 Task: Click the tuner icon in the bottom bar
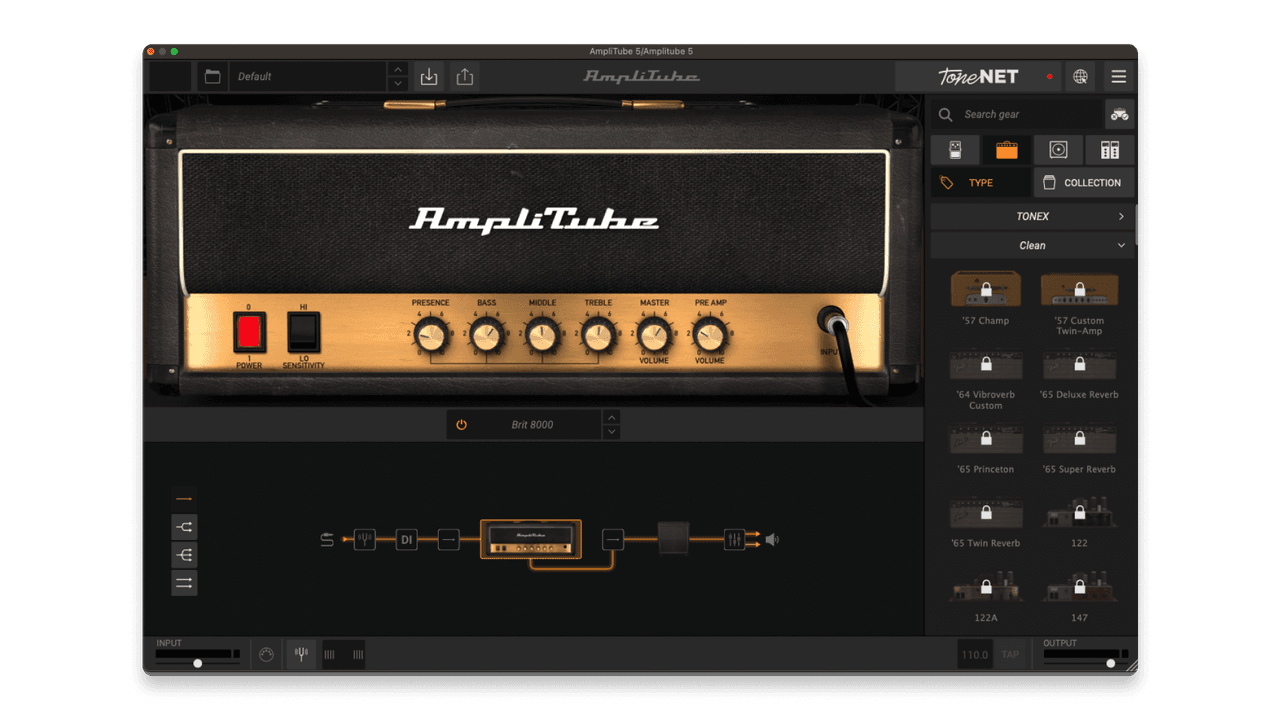tap(301, 654)
